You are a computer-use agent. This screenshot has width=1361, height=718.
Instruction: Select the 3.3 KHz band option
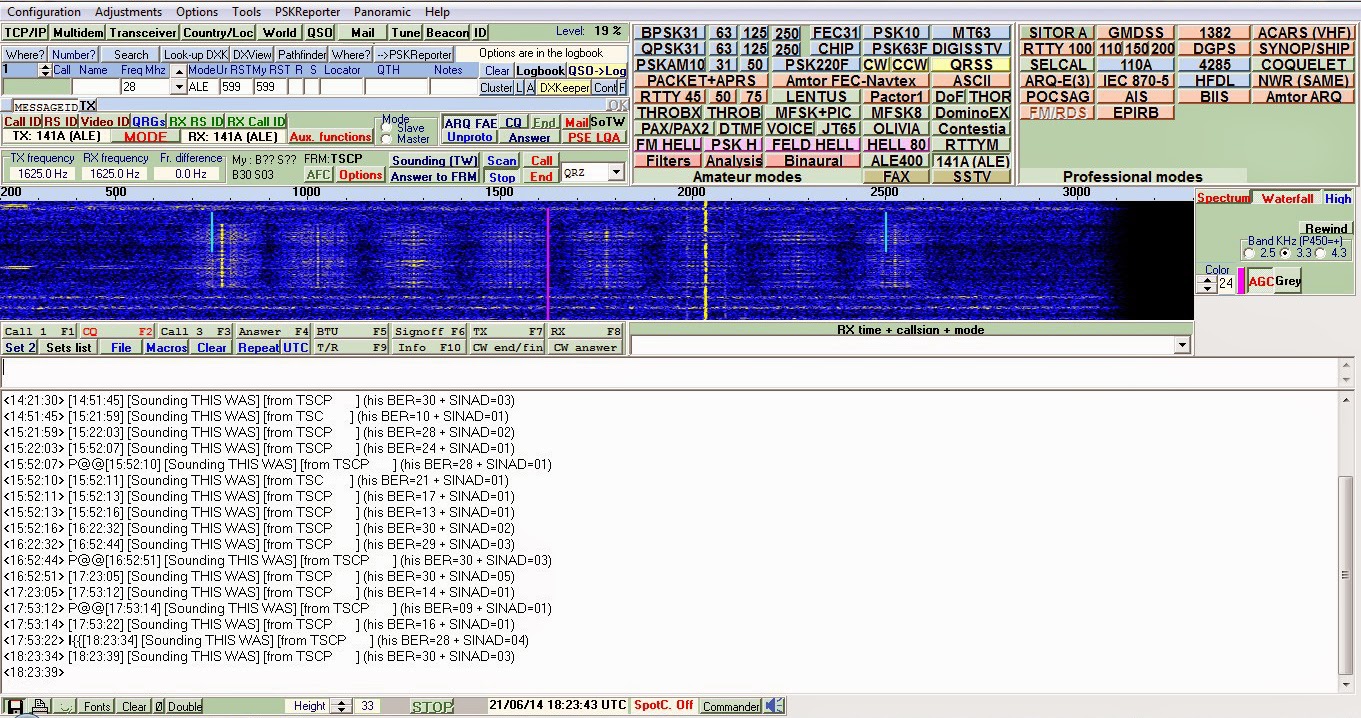1285,253
